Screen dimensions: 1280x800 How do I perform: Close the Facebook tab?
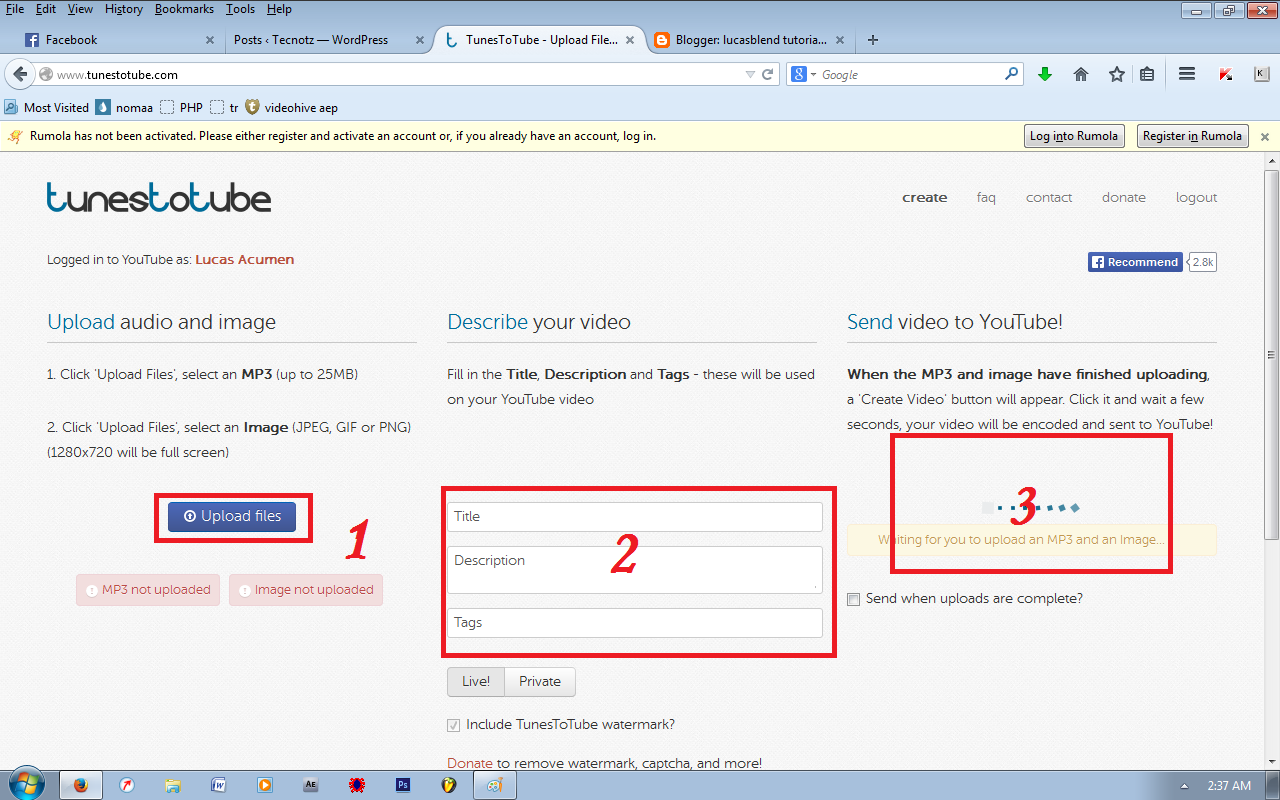point(210,40)
